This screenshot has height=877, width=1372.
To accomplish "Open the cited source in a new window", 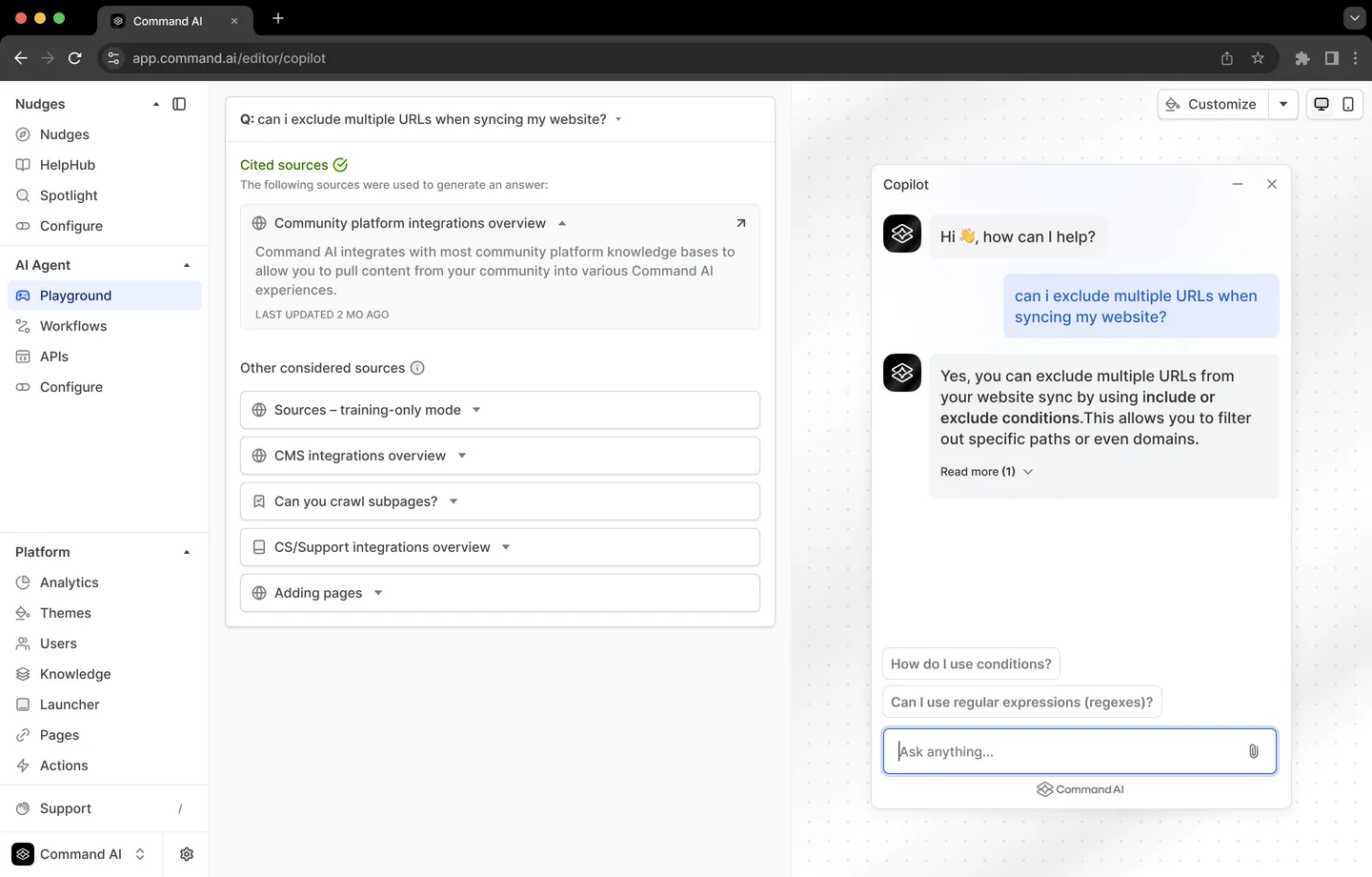I will 741,223.
